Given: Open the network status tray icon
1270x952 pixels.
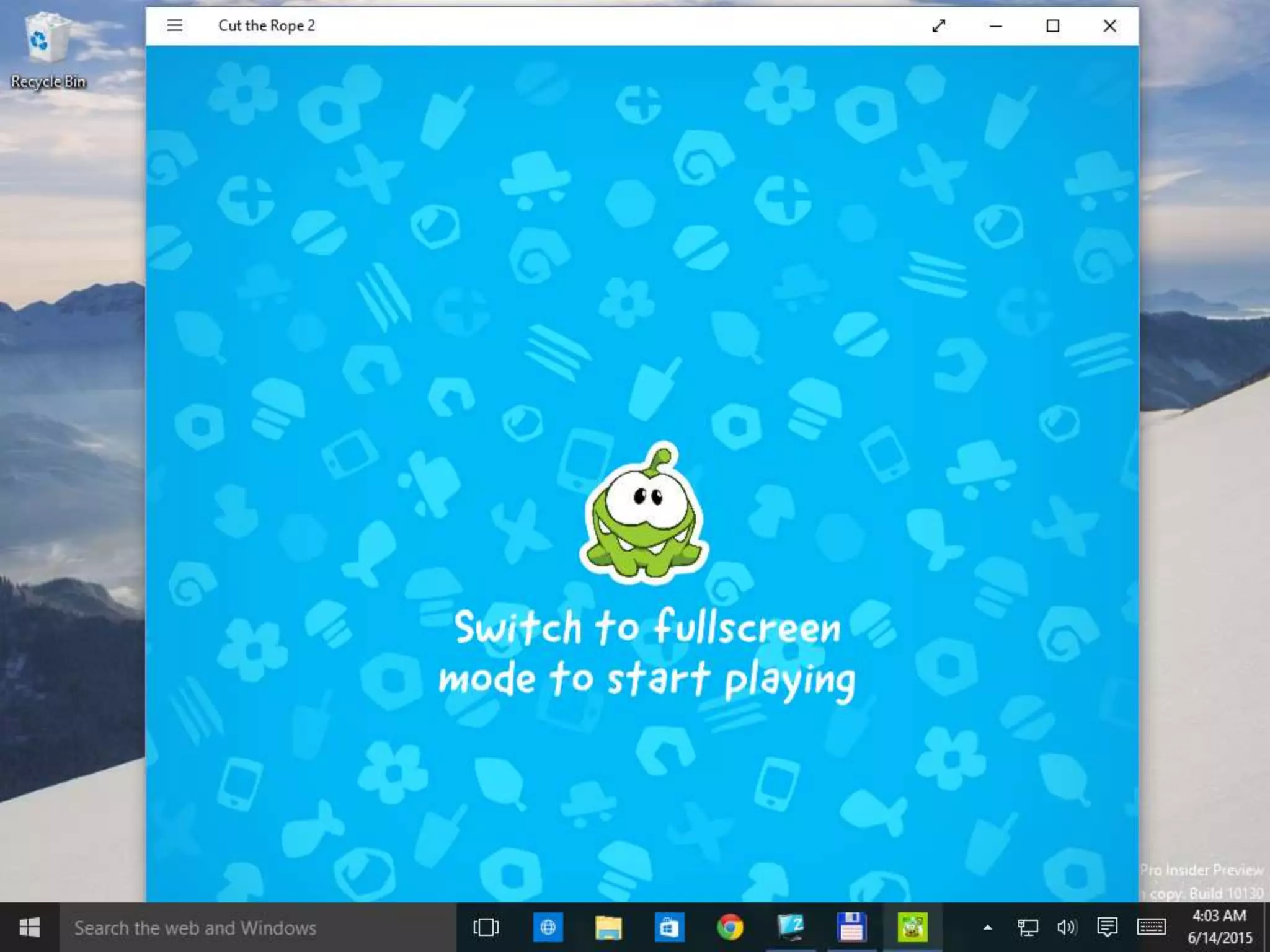Looking at the screenshot, I should pos(1028,928).
